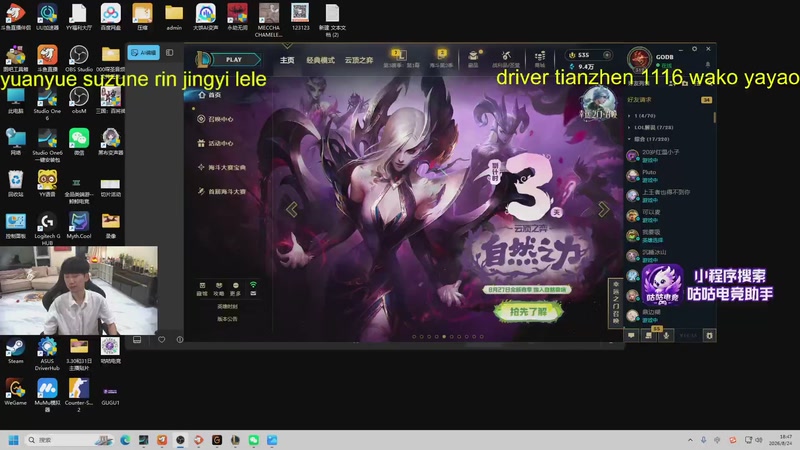Open 活动中心 in the left sidebar
800x450 pixels.
tap(215, 143)
